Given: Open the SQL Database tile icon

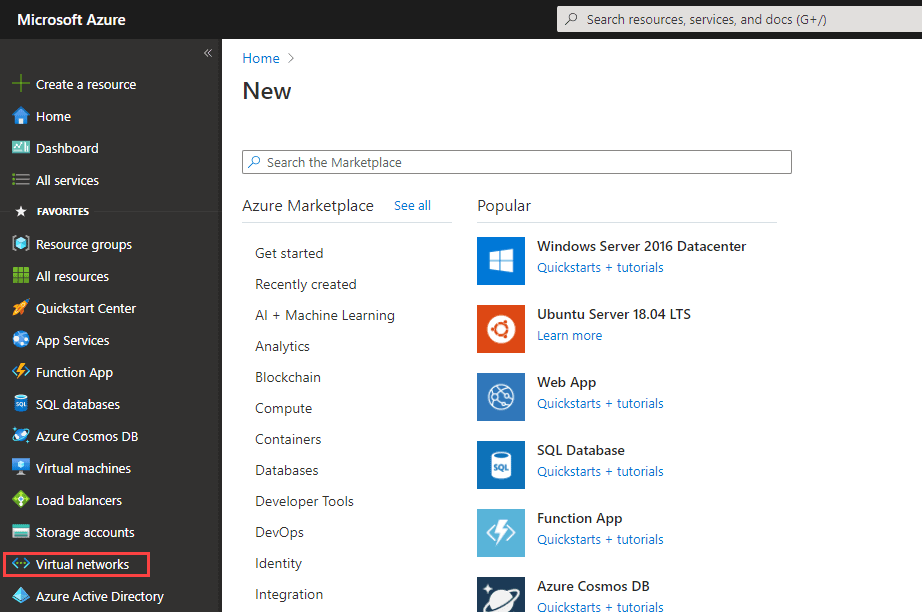Looking at the screenshot, I should [x=501, y=465].
